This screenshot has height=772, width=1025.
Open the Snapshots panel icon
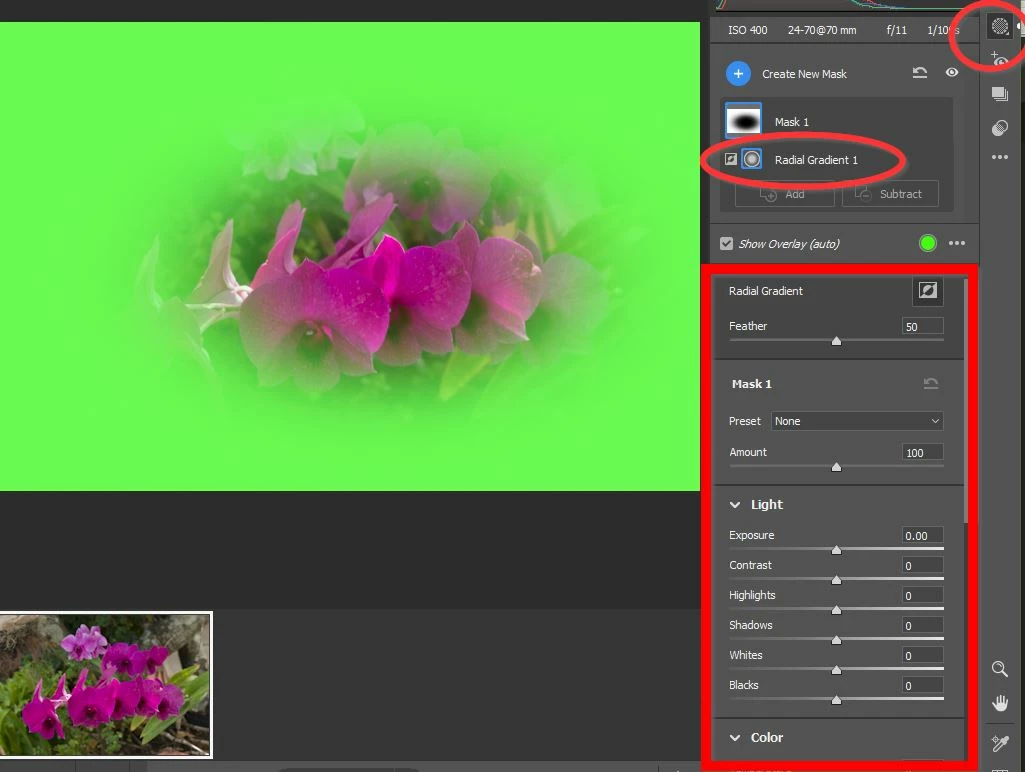tap(1000, 93)
